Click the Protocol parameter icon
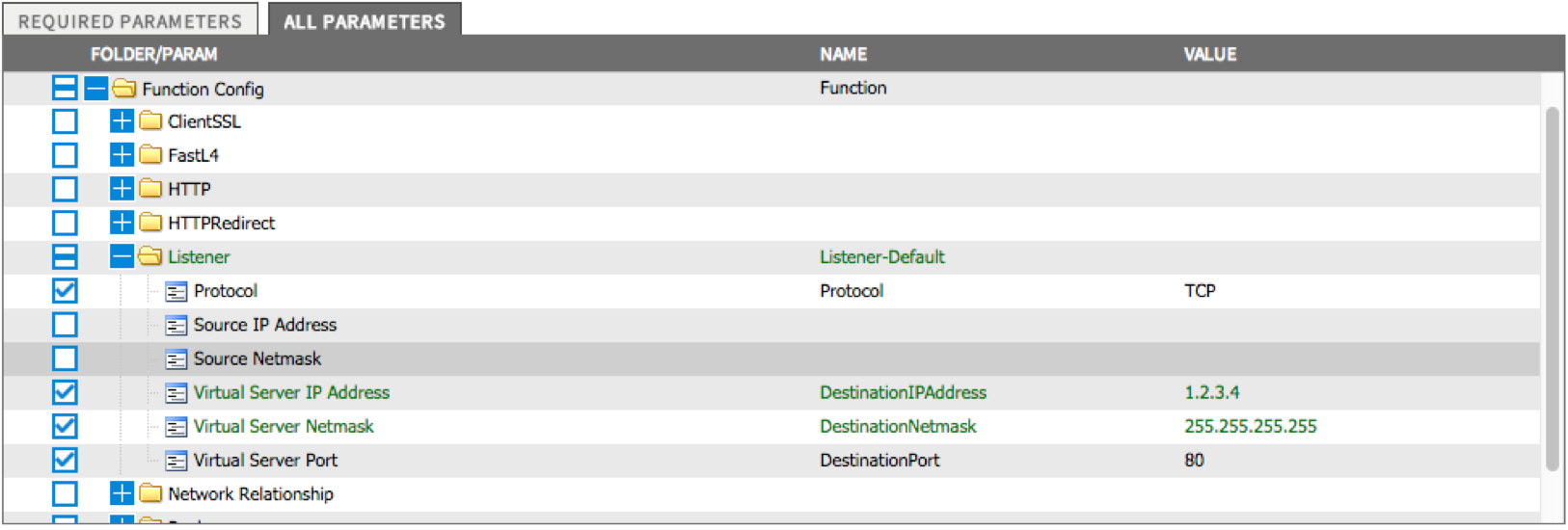Viewport: 1568px width, 530px height. point(176,291)
